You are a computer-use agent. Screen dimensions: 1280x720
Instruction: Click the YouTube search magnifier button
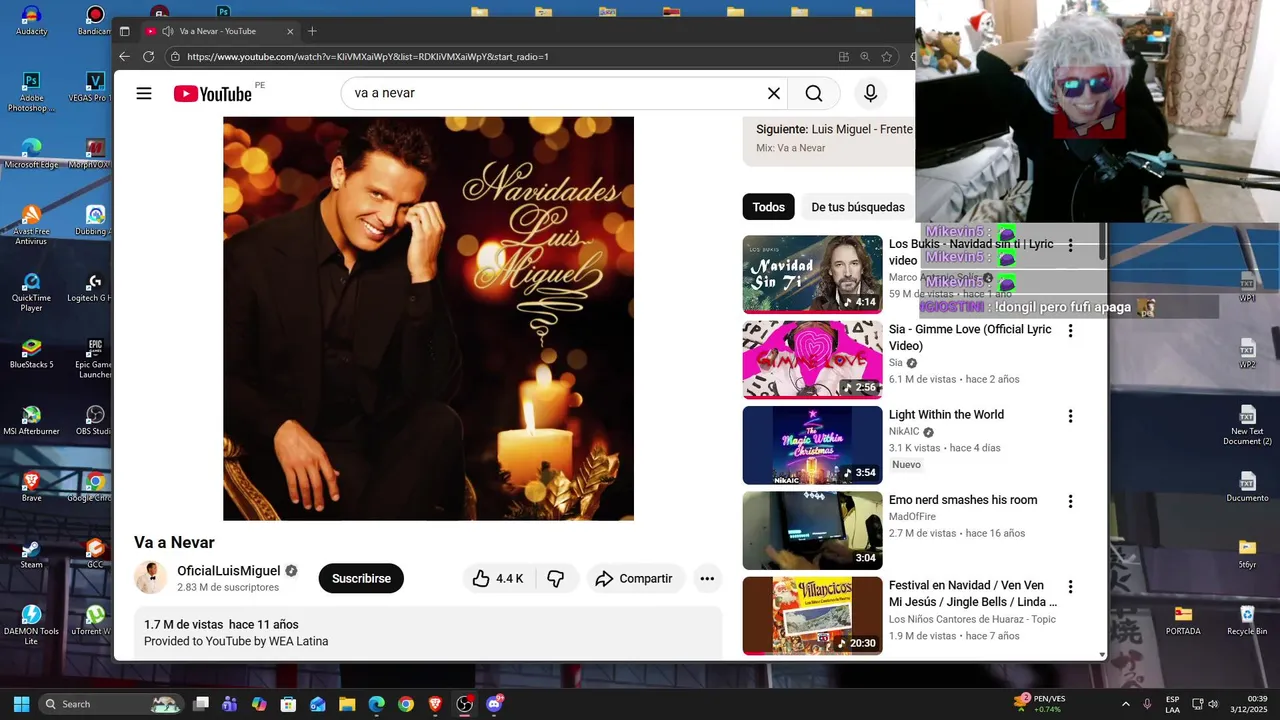point(814,93)
